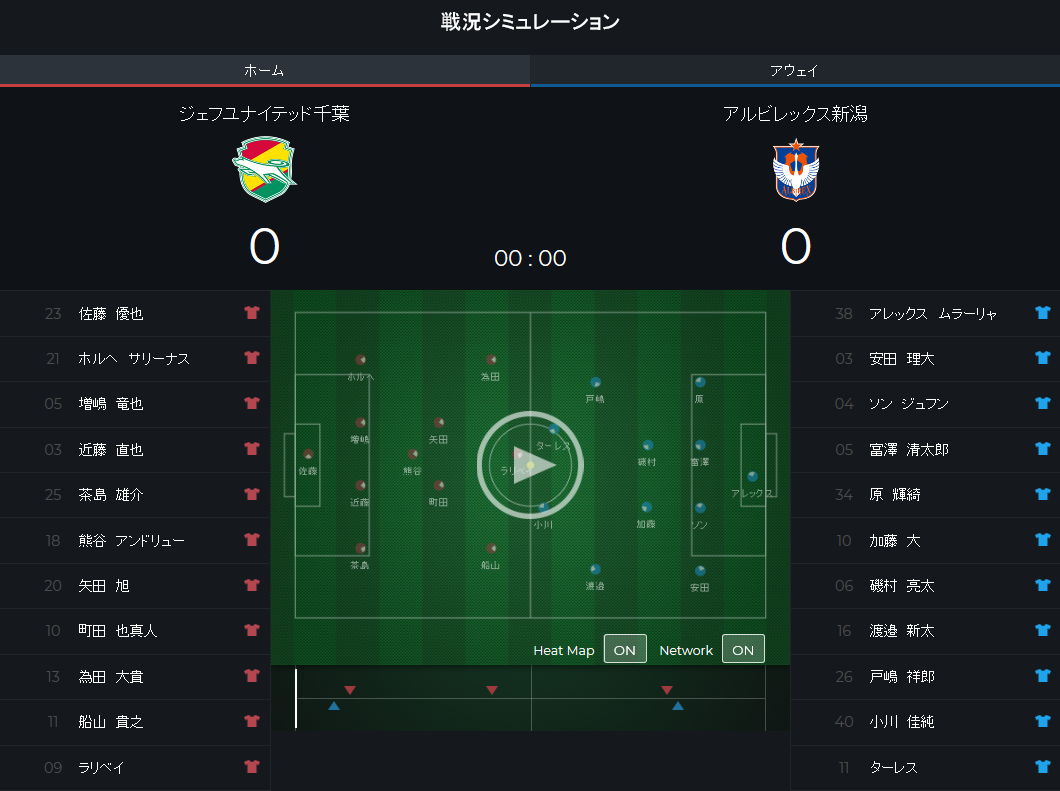This screenshot has width=1060, height=791.
Task: Toggle the Heat Map ON button
Action: pyautogui.click(x=625, y=649)
